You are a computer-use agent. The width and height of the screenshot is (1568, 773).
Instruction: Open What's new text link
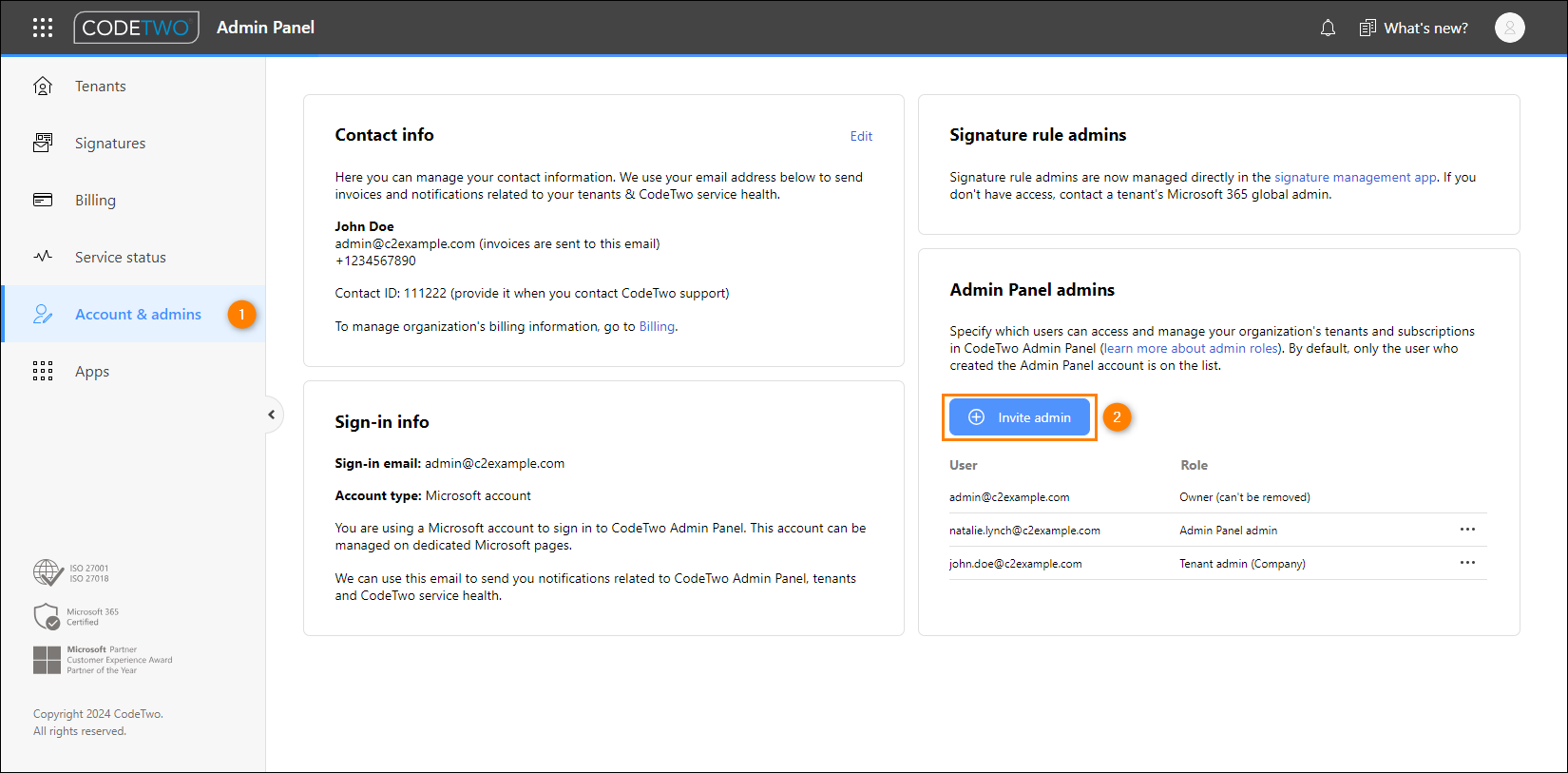tap(1425, 28)
